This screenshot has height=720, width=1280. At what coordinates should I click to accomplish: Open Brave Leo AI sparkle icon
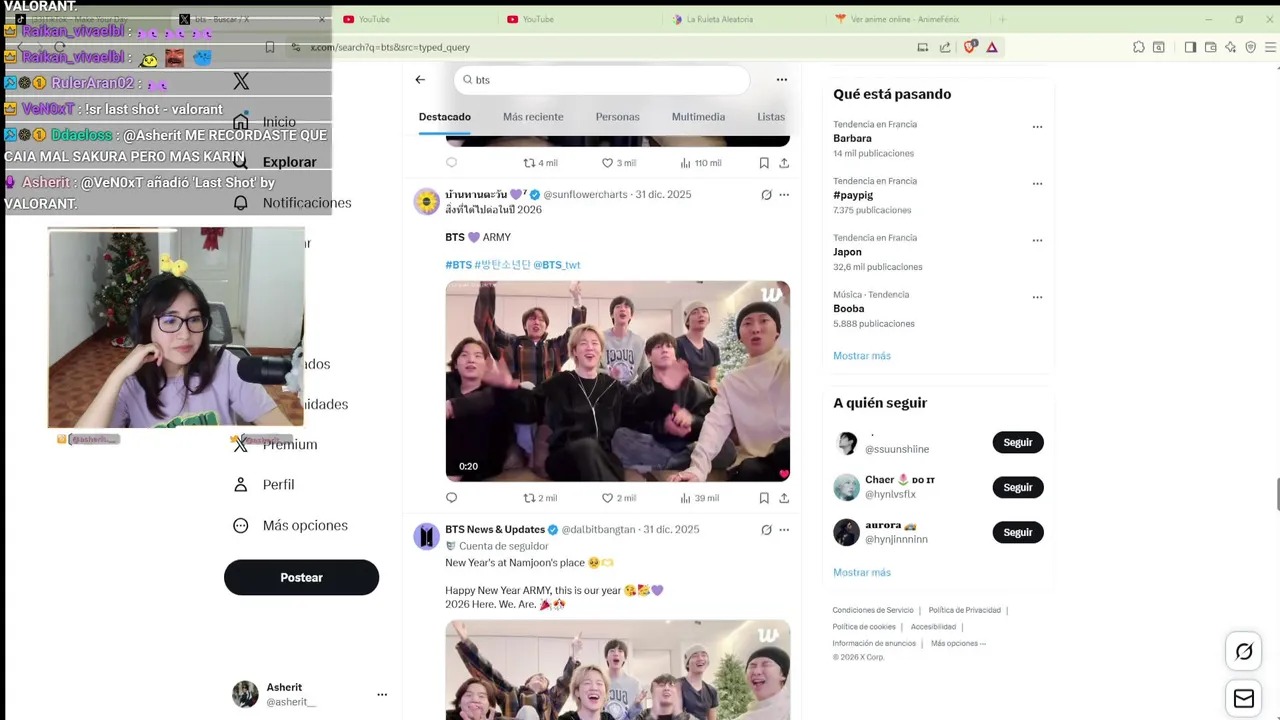(x=1230, y=47)
